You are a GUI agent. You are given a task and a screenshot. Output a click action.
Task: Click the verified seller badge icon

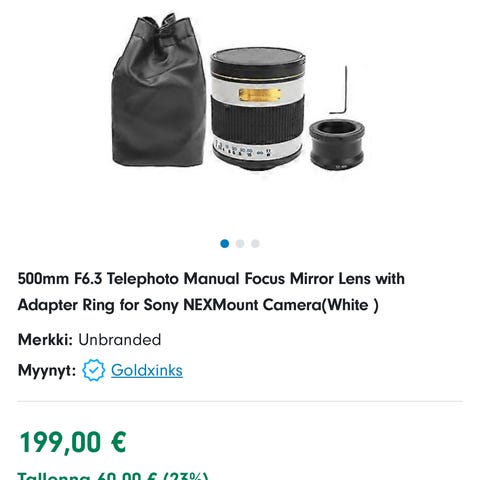click(x=94, y=370)
